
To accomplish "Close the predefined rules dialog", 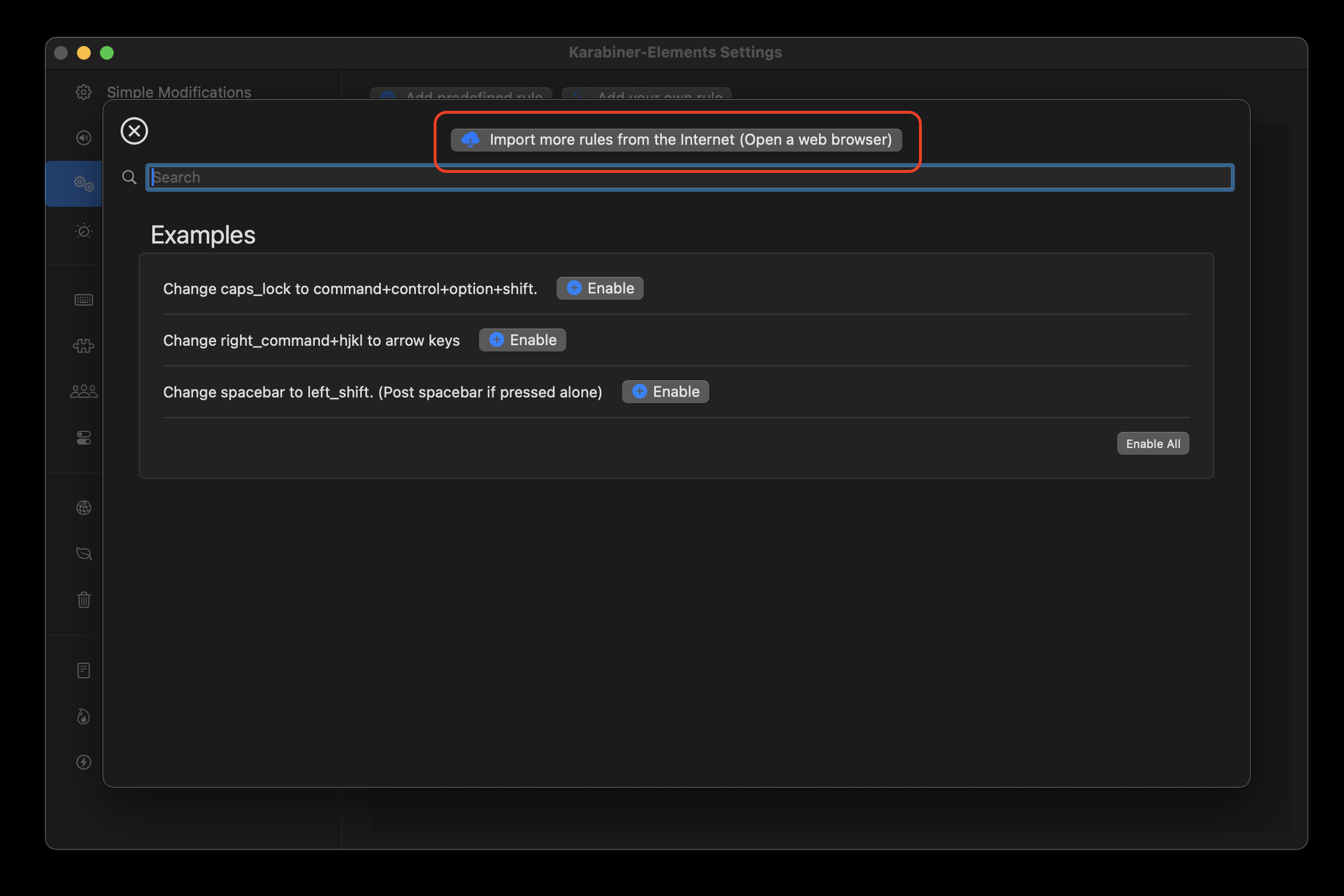I will pyautogui.click(x=134, y=131).
